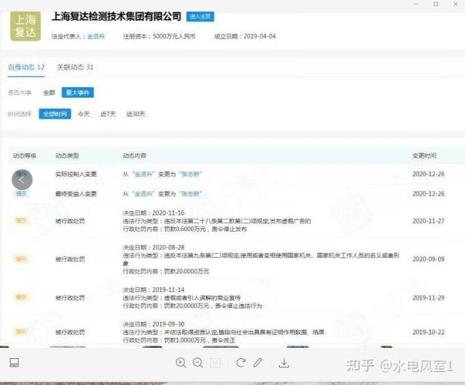Click the actual-size icon beside zoom out
The width and height of the screenshot is (465, 385).
[x=215, y=363]
